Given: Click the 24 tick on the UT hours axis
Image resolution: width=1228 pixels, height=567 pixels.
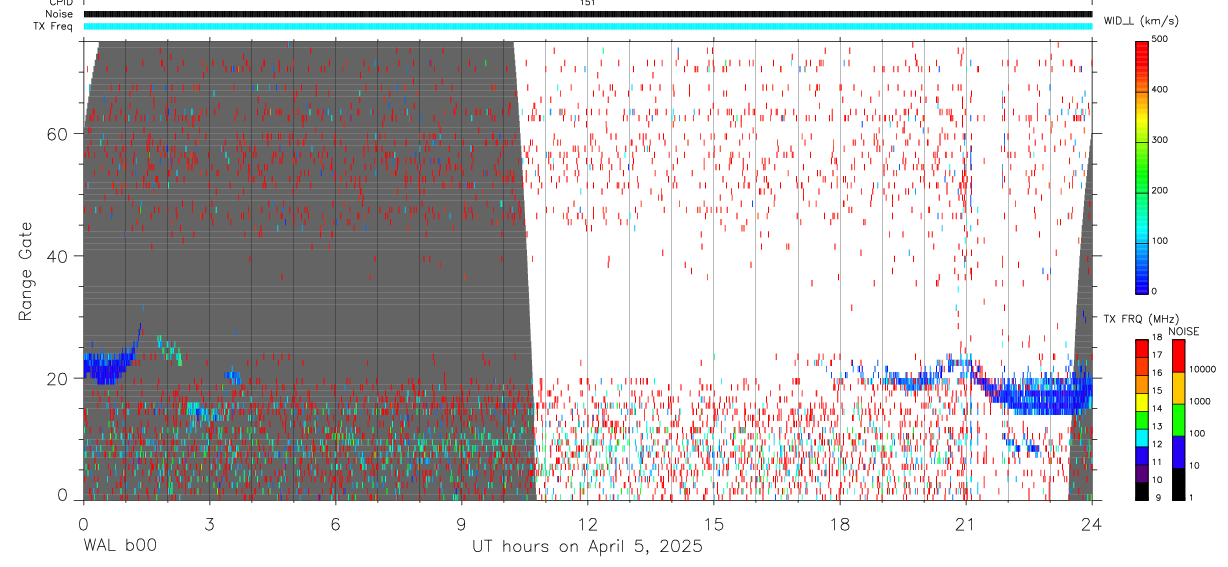Looking at the screenshot, I should (x=1091, y=522).
